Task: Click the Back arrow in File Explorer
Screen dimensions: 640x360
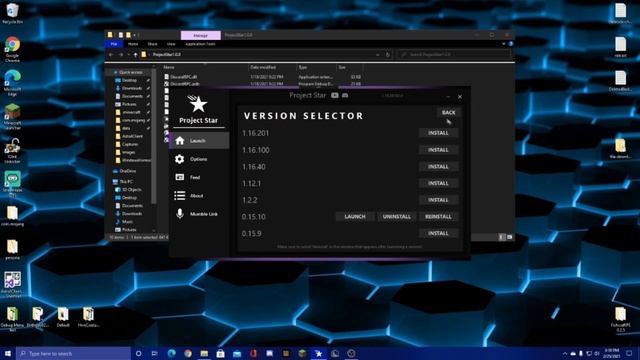Action: (x=111, y=54)
